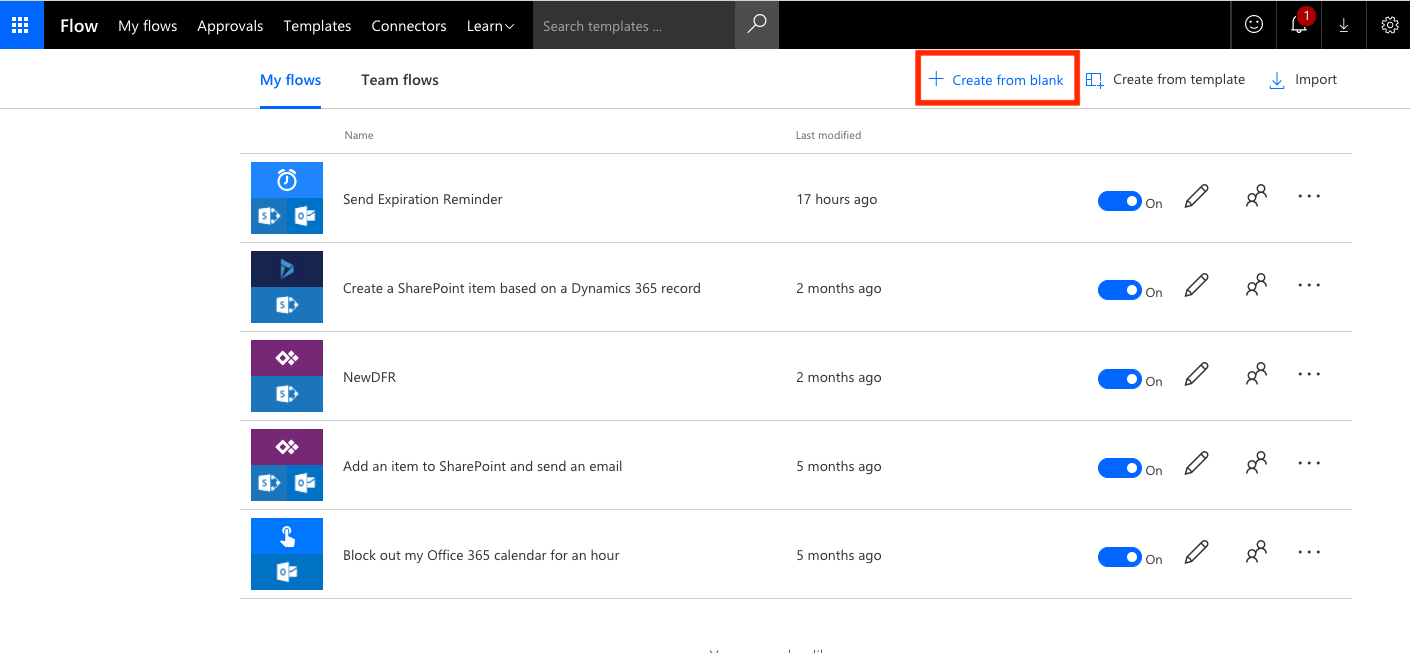Screen dimensions: 1410x653
Task: Open the app launcher waffle icon
Action: 20,25
